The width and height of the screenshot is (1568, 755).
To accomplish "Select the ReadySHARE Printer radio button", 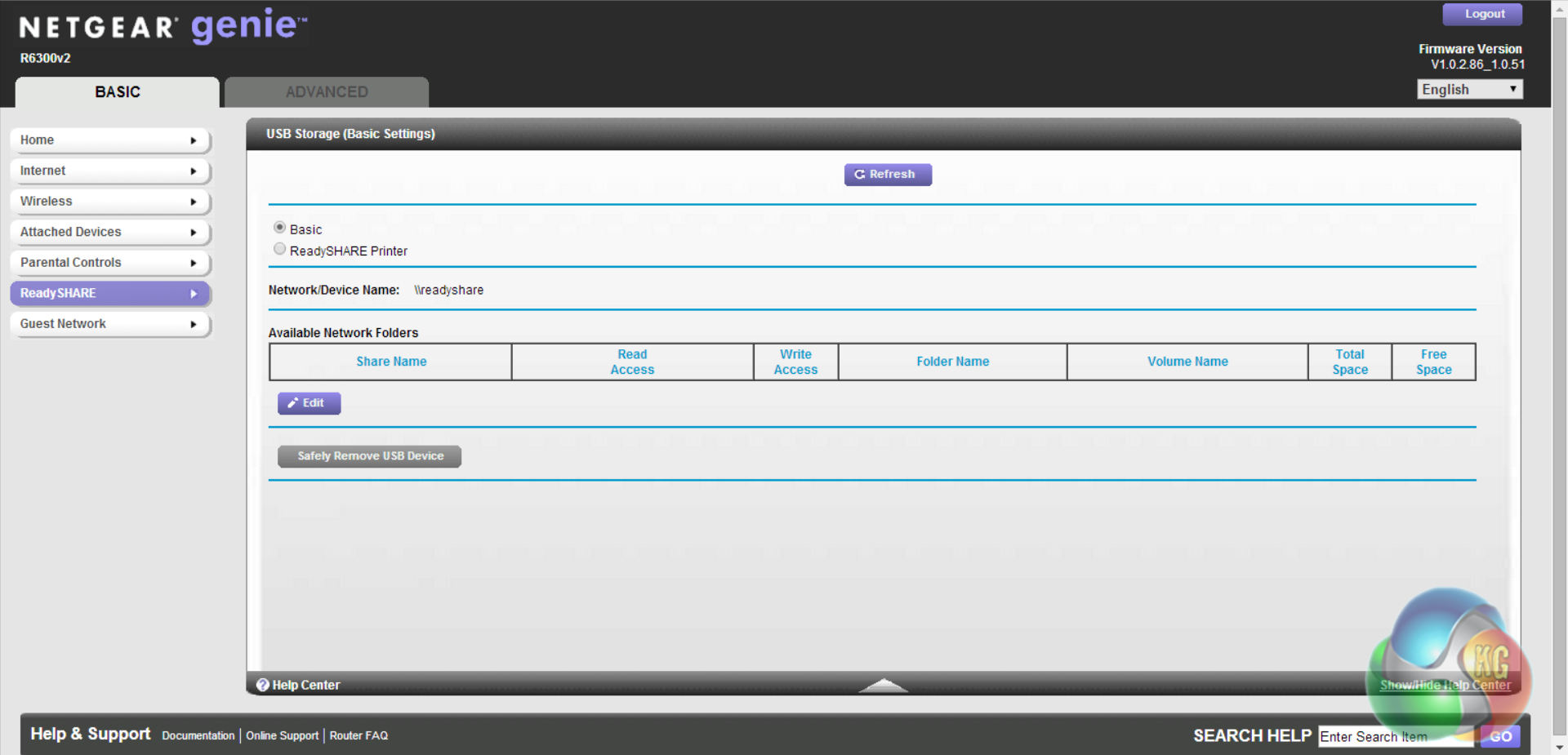I will (x=280, y=249).
